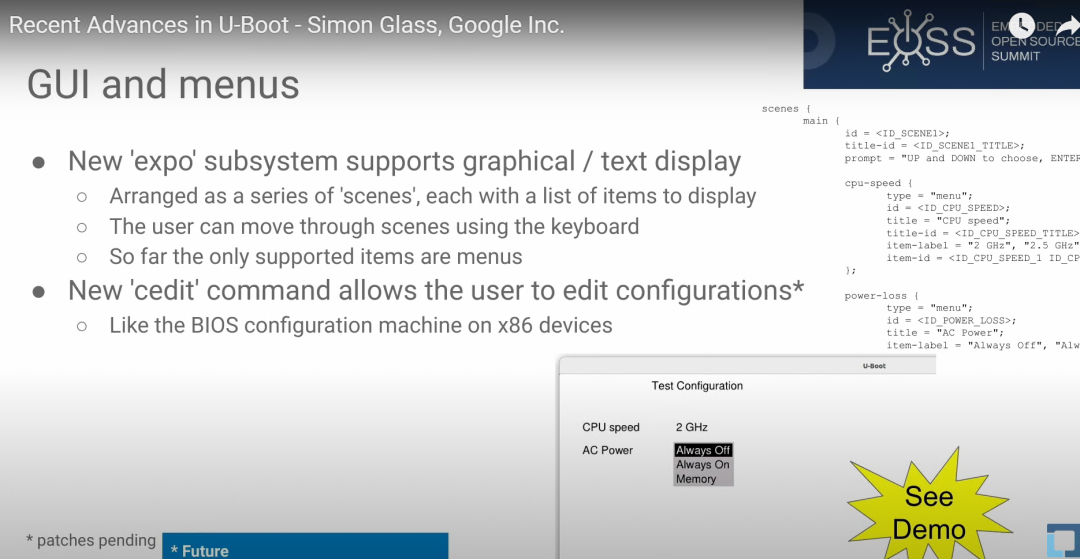Click the 'GUI and menus' slide heading
Image resolution: width=1080 pixels, height=559 pixels.
[163, 85]
